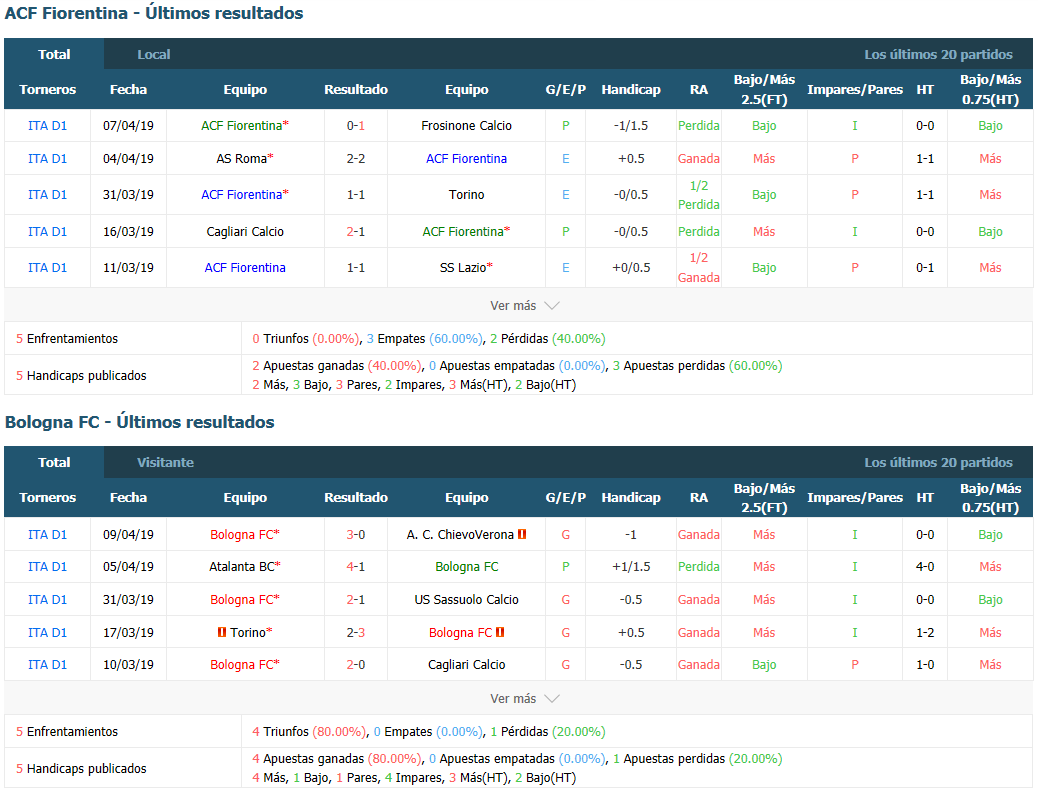The image size is (1038, 796).
Task: Click ACF Fiorentina in the Torino 1-1 row
Action: click(242, 195)
